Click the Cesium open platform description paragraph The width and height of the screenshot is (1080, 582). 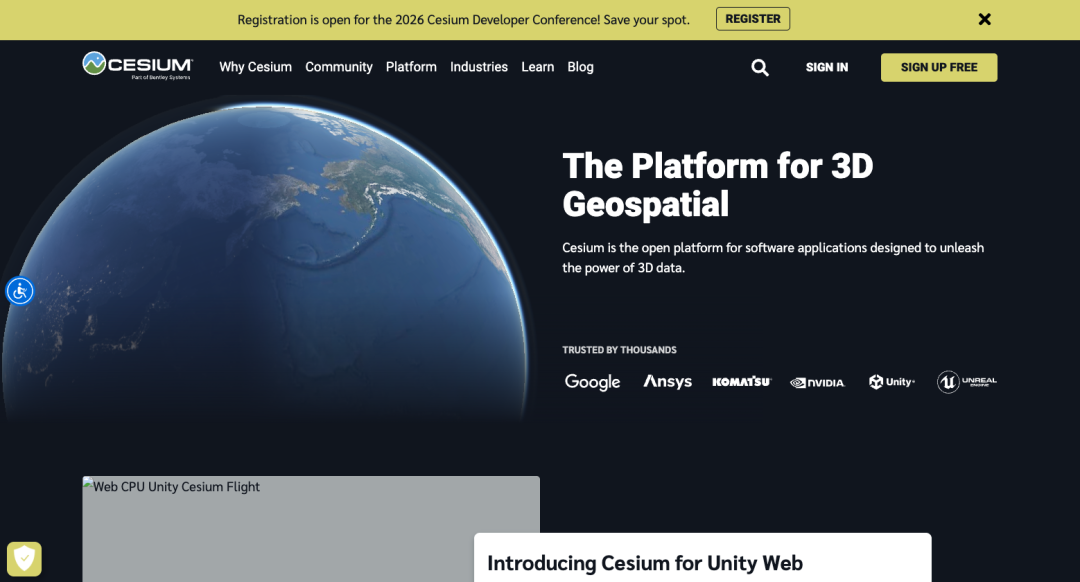tap(773, 258)
